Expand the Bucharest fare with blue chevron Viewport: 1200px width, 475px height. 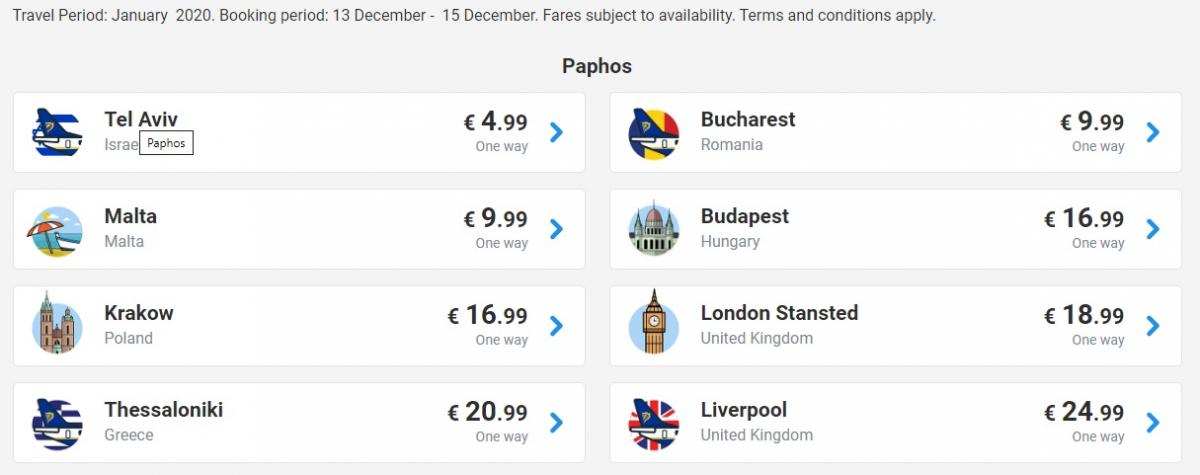1153,132
